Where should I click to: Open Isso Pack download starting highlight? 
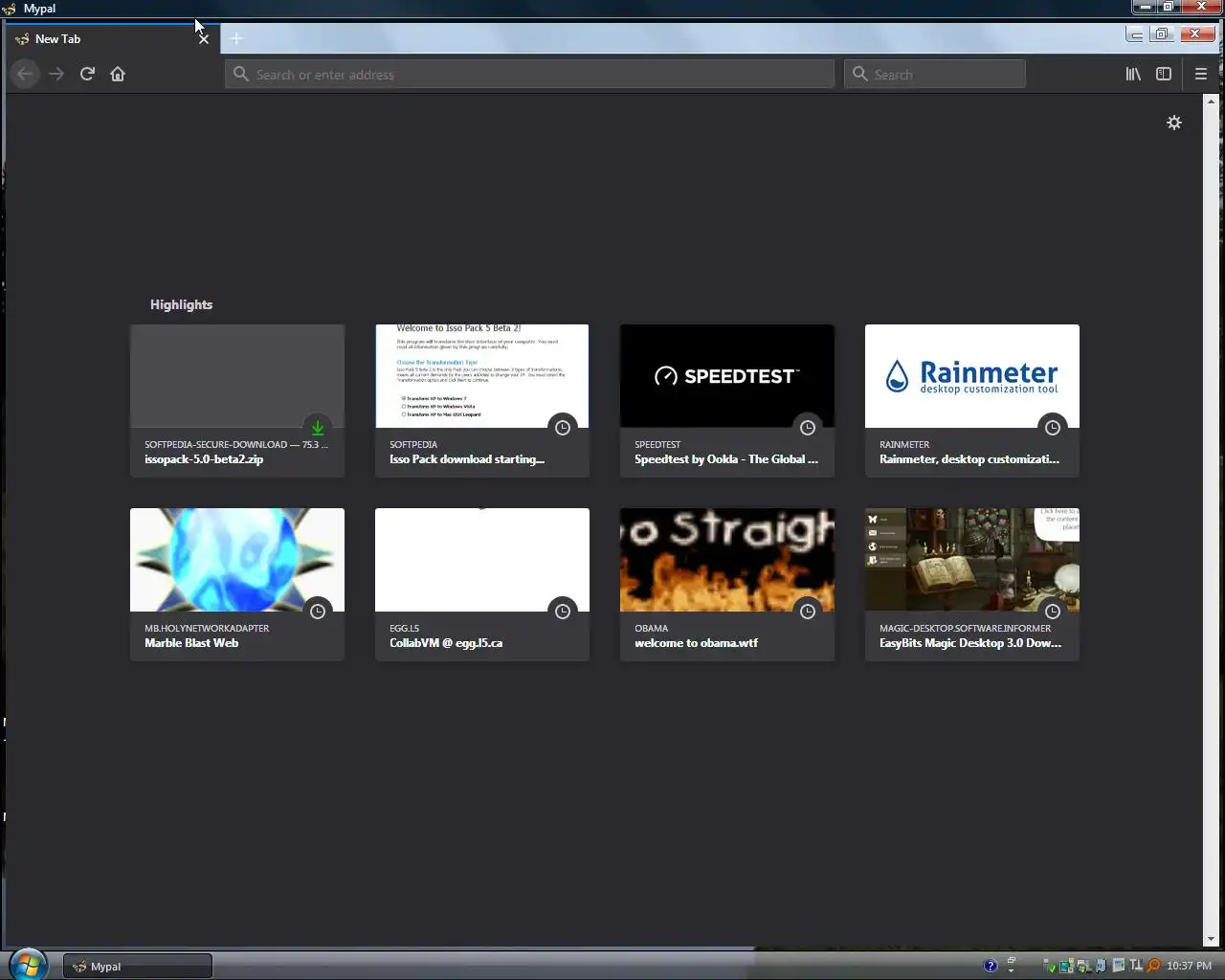tap(482, 400)
